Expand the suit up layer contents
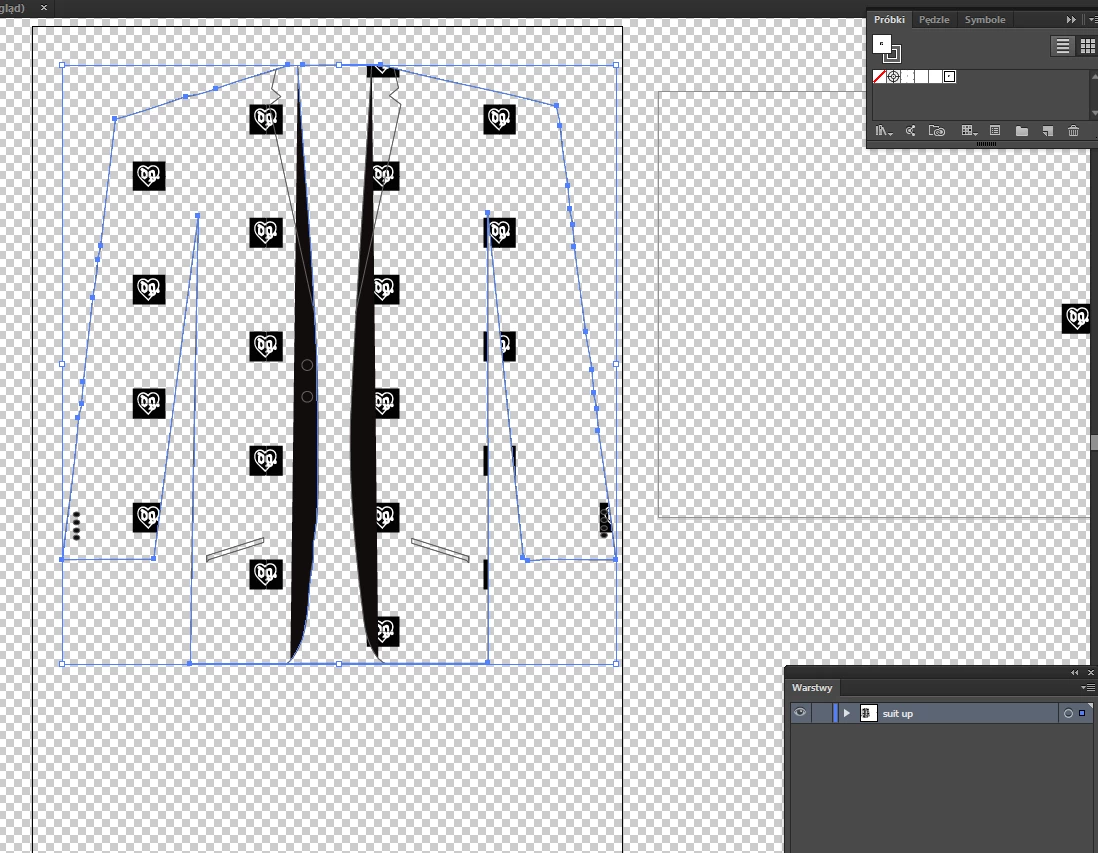 point(846,713)
